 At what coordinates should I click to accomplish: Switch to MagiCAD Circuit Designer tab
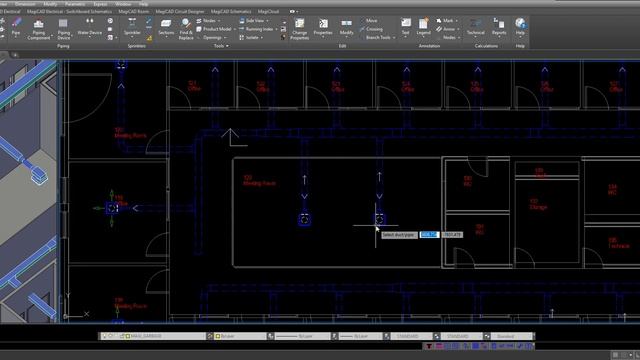[180, 11]
